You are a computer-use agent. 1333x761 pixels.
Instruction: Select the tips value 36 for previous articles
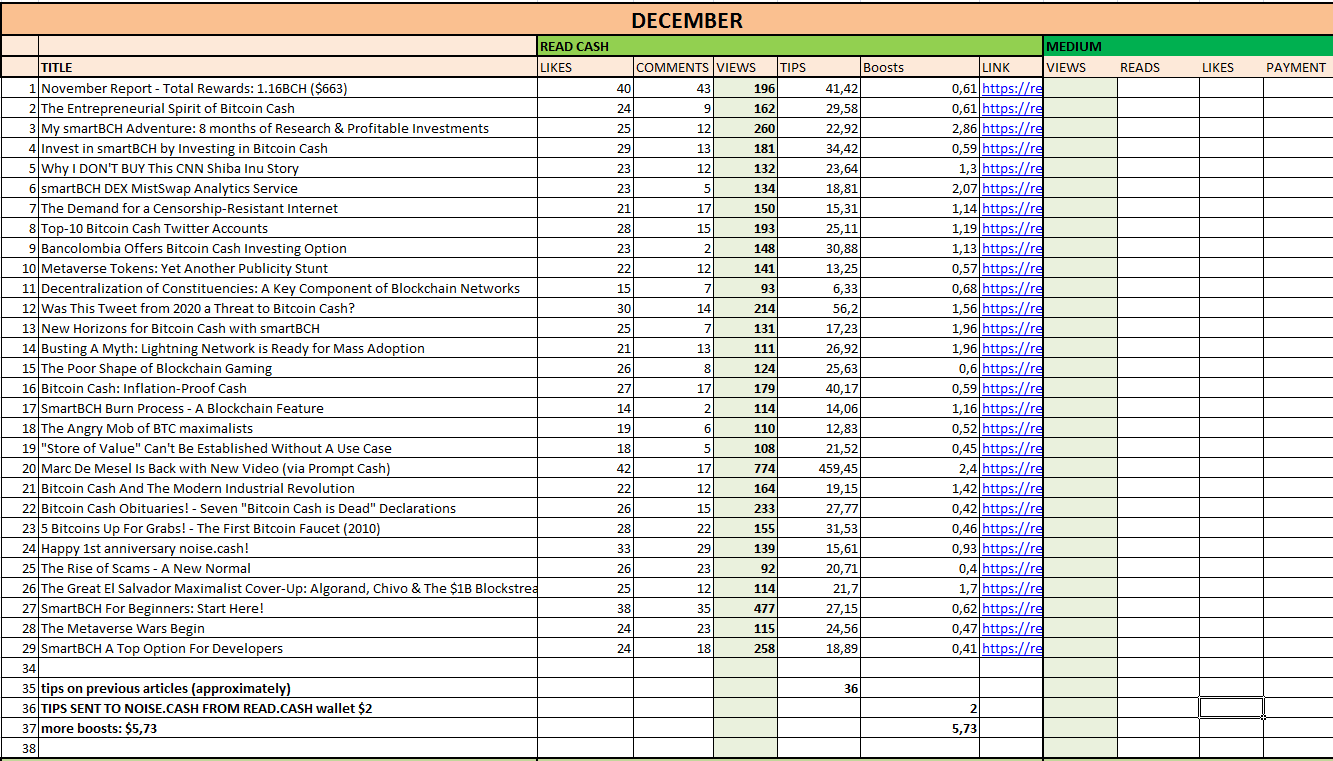coord(819,688)
